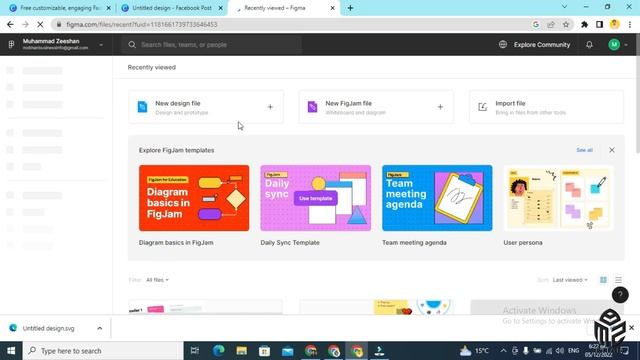Click the Daily Sync Template title
Image resolution: width=640 pixels, height=360 pixels.
(290, 242)
